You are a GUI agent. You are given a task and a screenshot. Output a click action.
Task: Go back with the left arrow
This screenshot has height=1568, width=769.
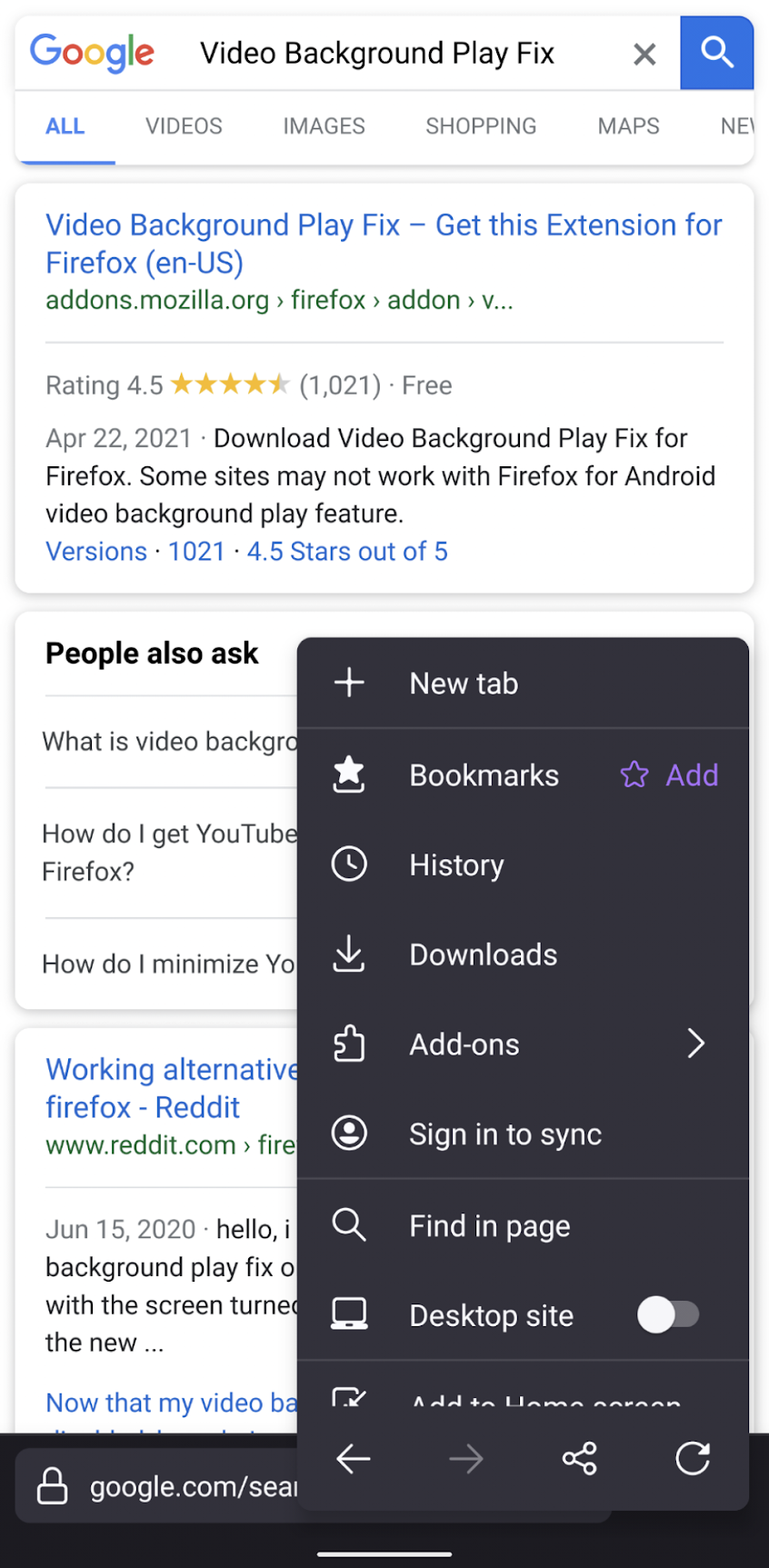coord(354,1459)
